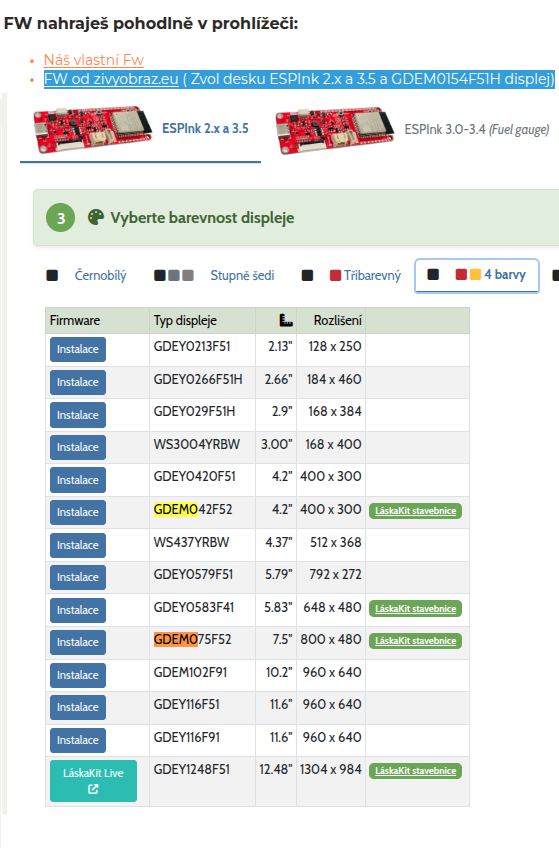Screen dimensions: 559x848
Task: Install firmware for GDEY0266F51H
Action: click(x=78, y=382)
